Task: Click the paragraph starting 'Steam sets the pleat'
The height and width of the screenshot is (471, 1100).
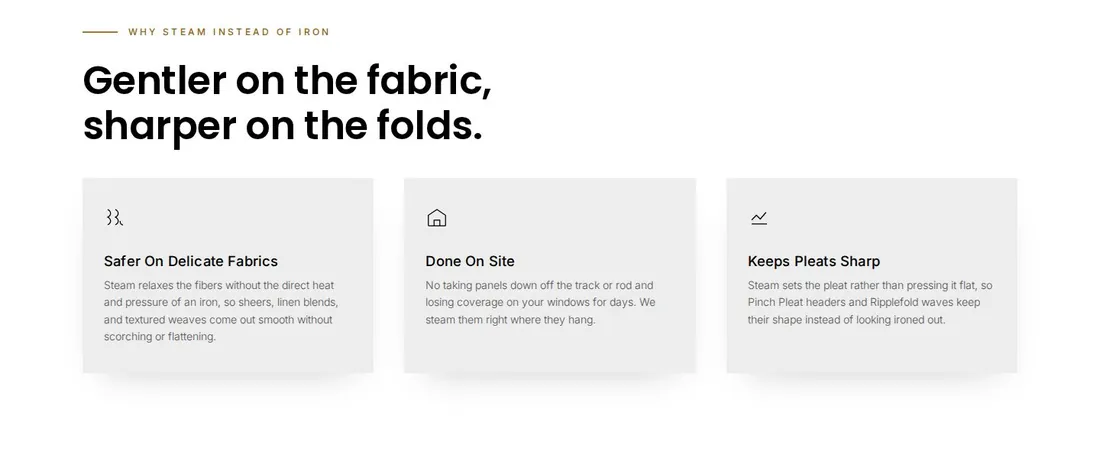Action: (x=870, y=303)
